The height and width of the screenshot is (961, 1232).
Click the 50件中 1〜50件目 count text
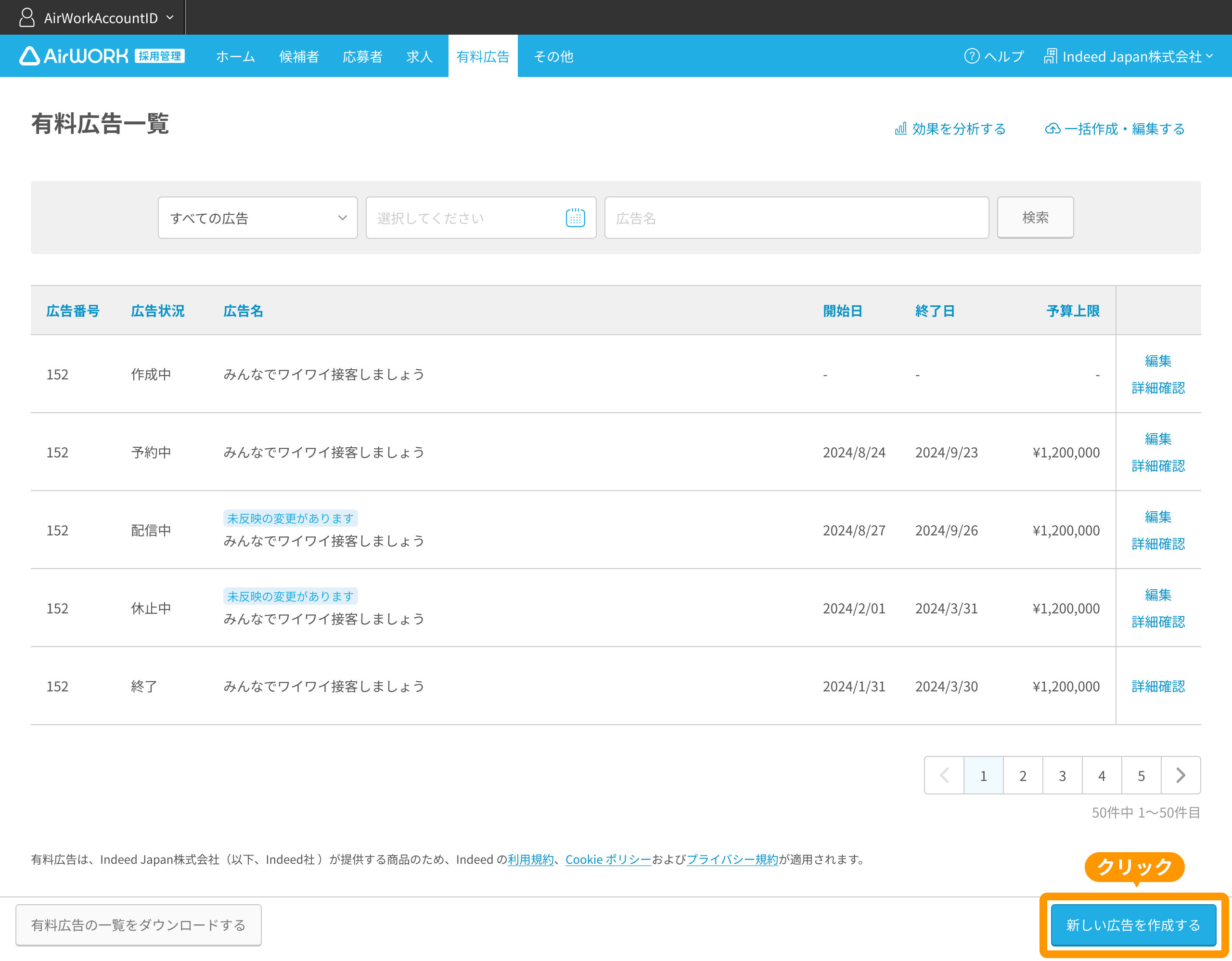click(x=1146, y=812)
